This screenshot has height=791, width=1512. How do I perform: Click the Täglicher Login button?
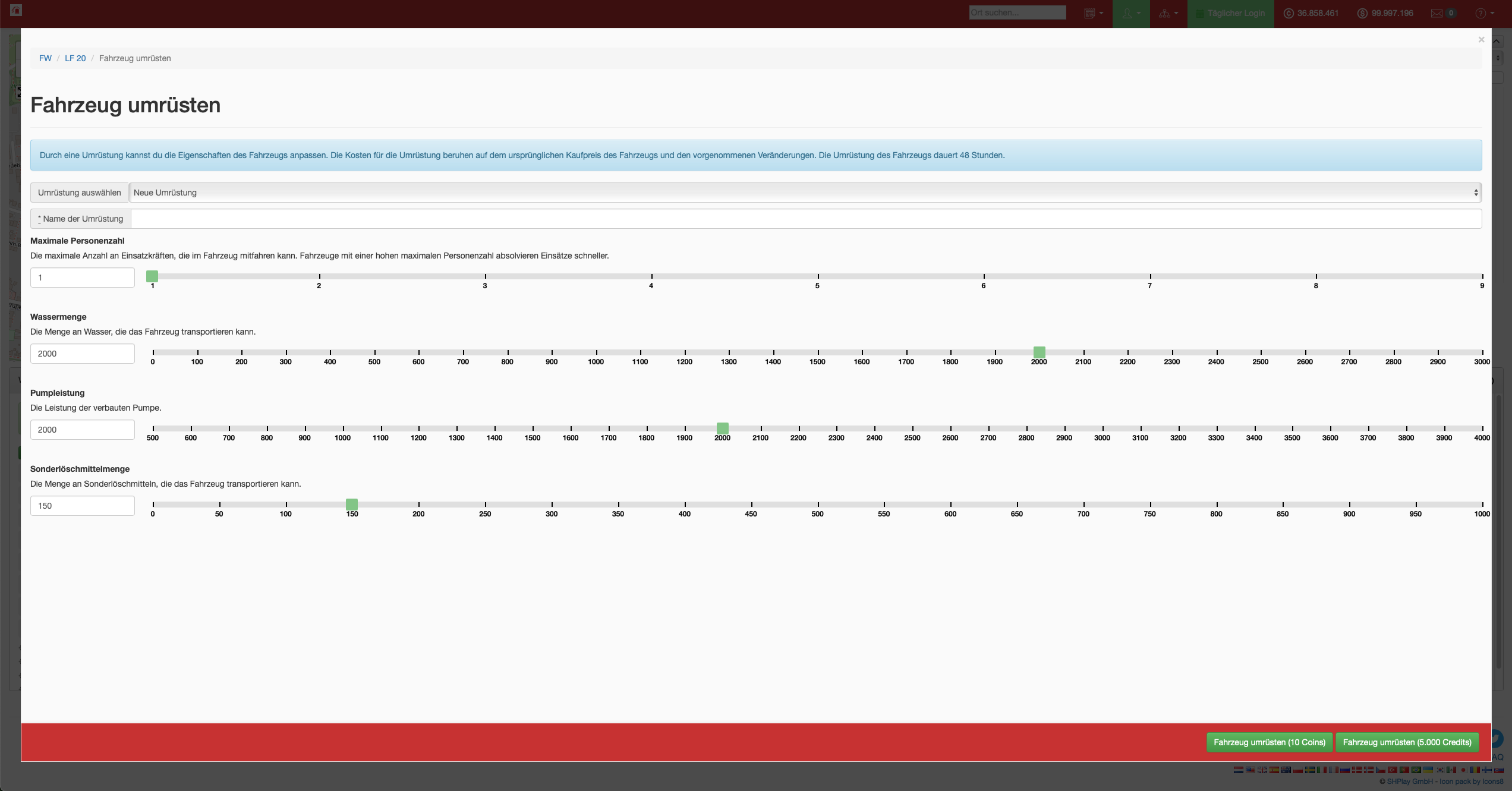click(1231, 13)
